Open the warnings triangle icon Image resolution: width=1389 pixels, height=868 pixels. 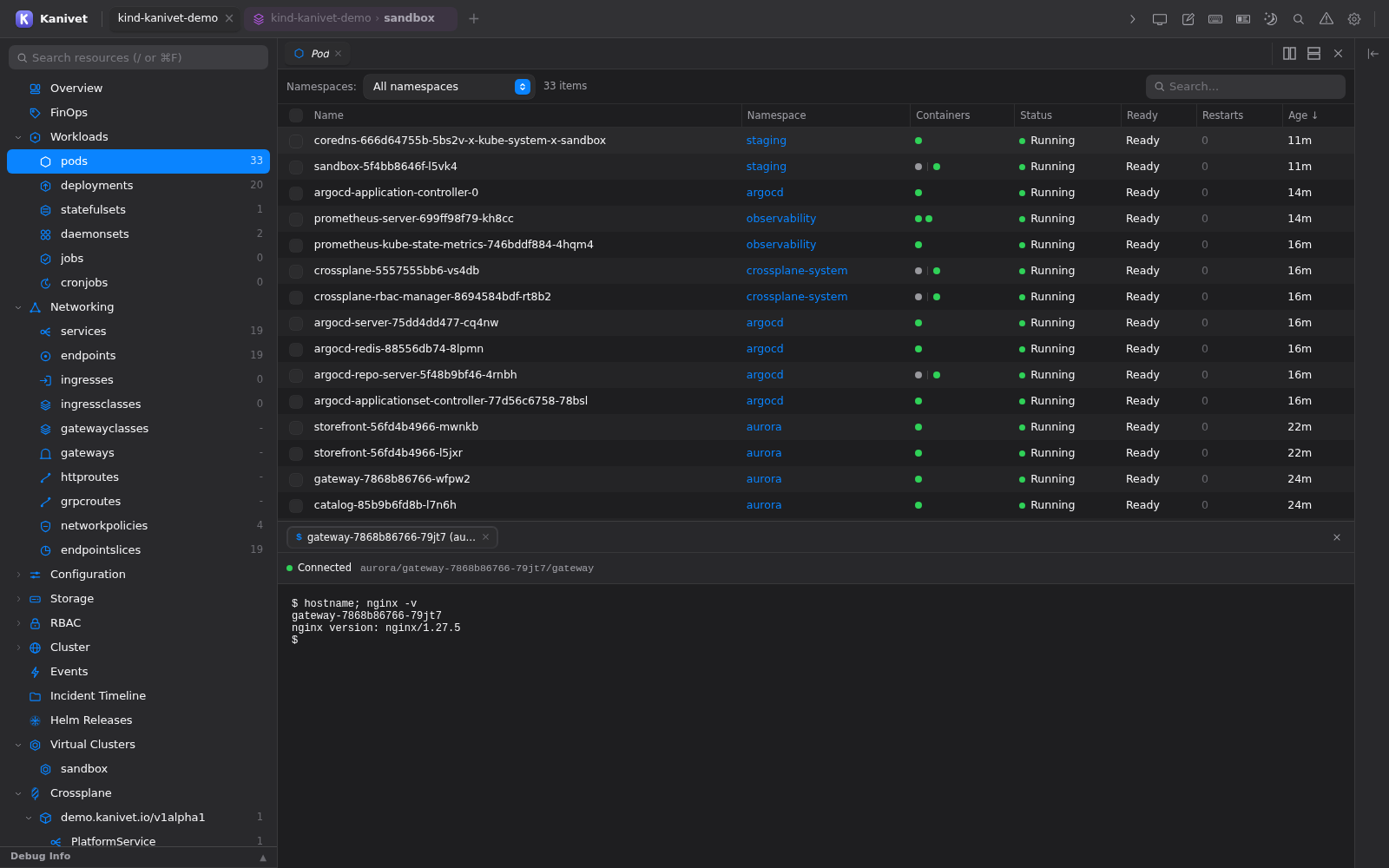coord(1326,19)
